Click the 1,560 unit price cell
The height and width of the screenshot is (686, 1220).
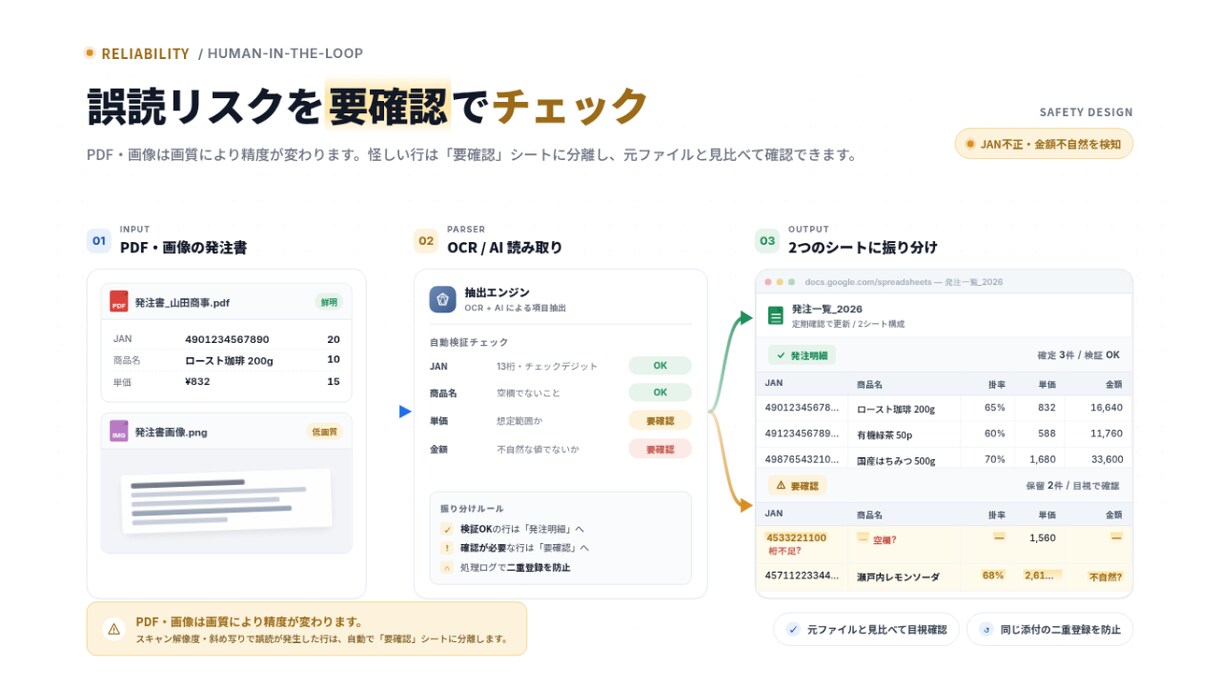click(1042, 538)
